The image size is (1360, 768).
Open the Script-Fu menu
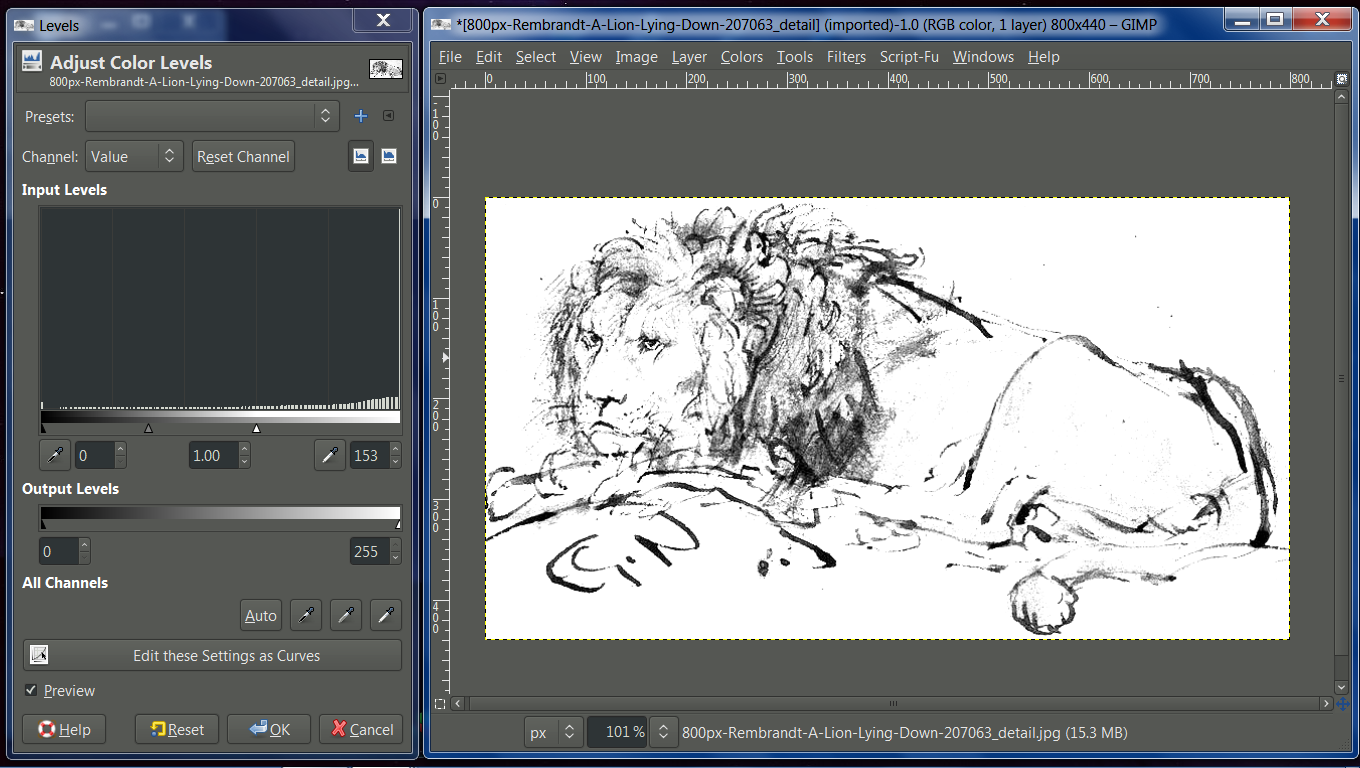pos(909,57)
